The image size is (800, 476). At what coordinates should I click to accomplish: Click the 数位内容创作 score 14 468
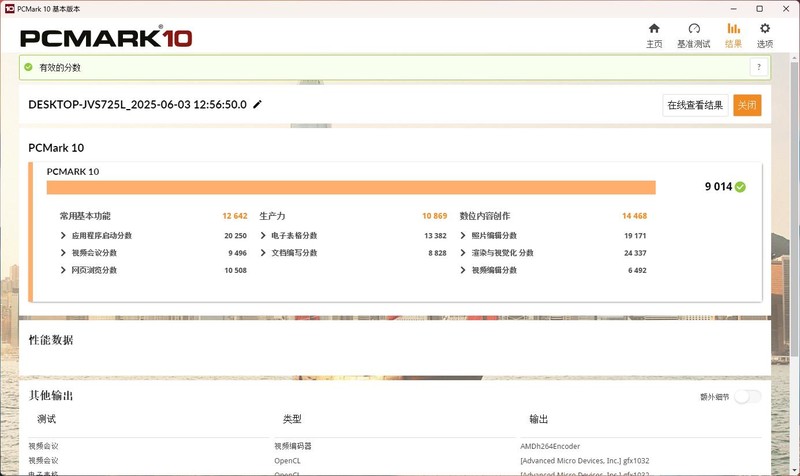(x=634, y=216)
